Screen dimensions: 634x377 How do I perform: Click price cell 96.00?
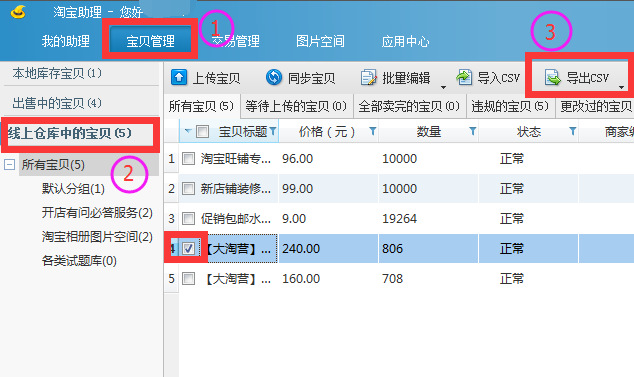pos(298,159)
